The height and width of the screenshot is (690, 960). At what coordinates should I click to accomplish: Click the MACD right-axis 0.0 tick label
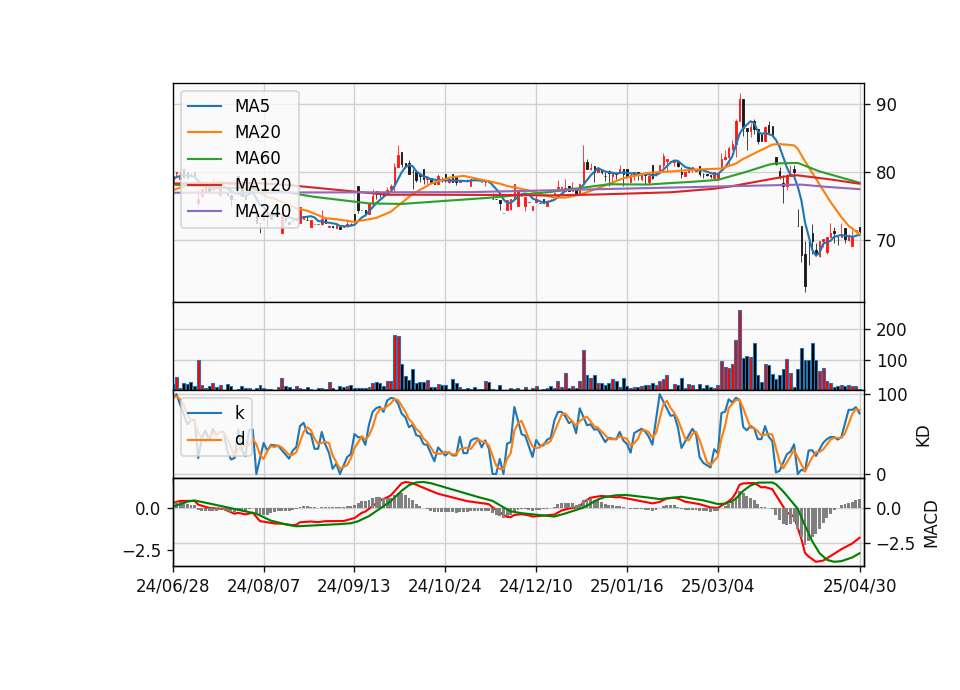888,509
